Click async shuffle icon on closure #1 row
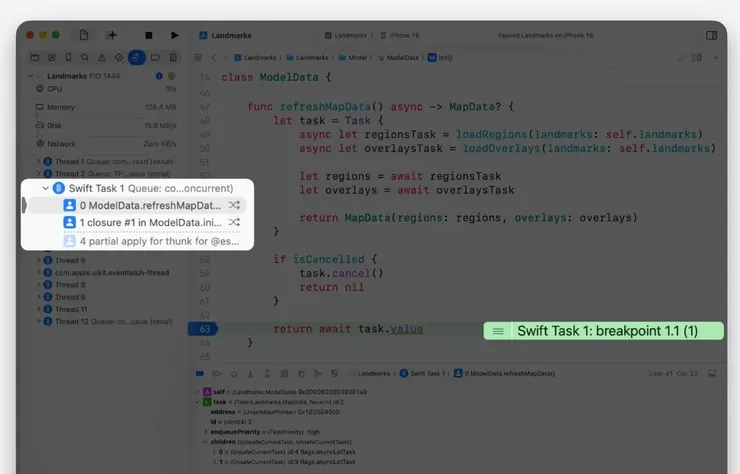740x474 pixels. pyautogui.click(x=235, y=222)
